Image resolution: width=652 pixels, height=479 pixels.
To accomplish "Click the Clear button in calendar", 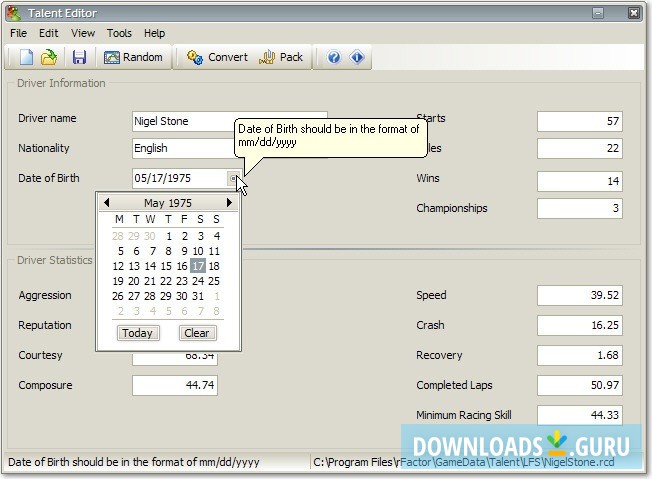I will [x=197, y=333].
